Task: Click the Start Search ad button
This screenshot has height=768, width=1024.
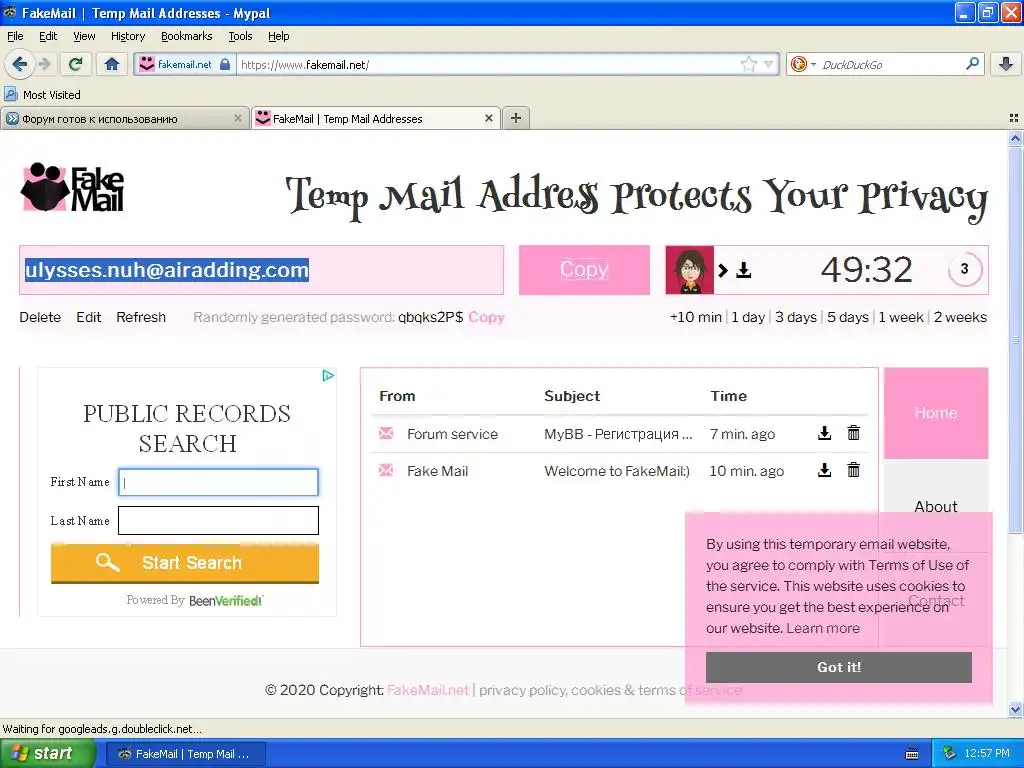Action: click(185, 563)
